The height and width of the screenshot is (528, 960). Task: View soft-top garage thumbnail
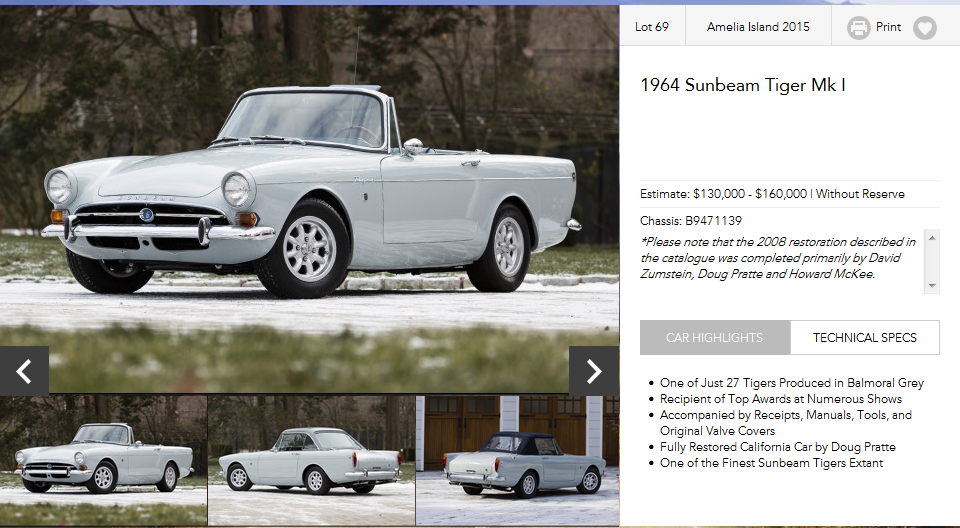coord(518,461)
